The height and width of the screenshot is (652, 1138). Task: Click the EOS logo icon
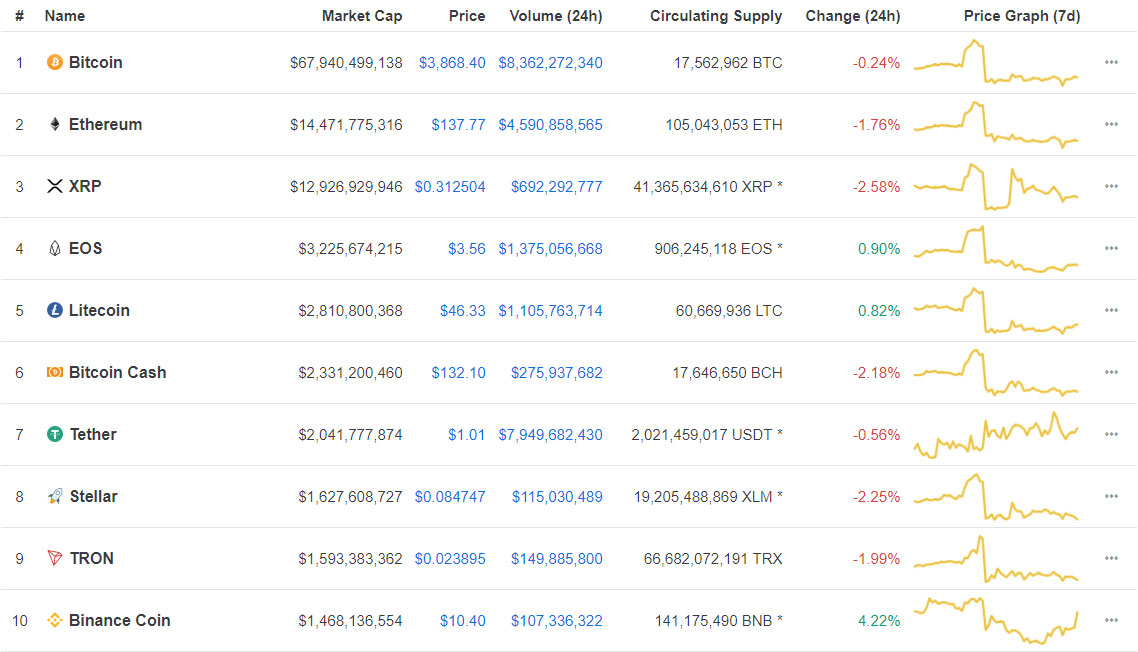tap(54, 248)
